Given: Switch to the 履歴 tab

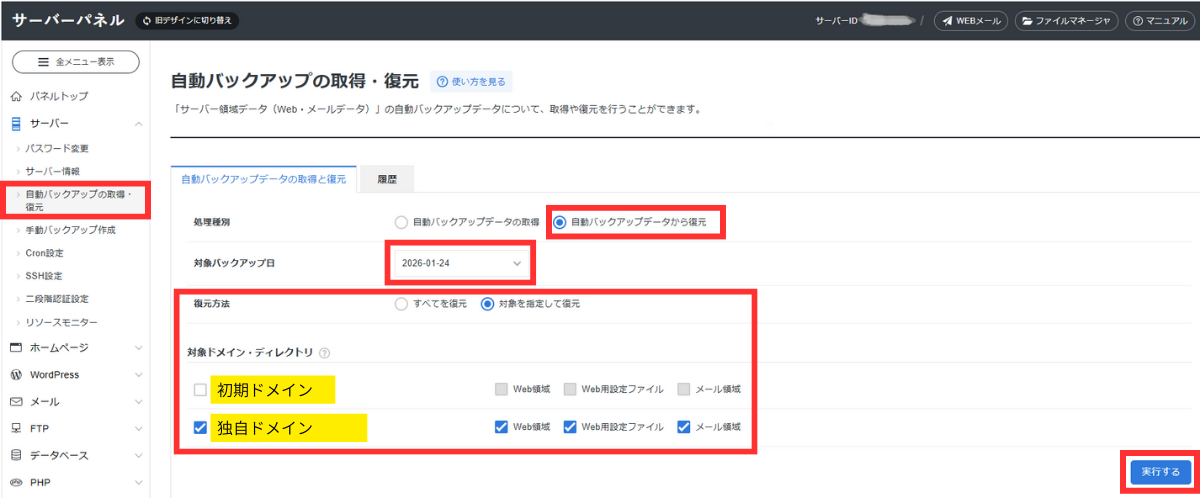Looking at the screenshot, I should coord(387,180).
